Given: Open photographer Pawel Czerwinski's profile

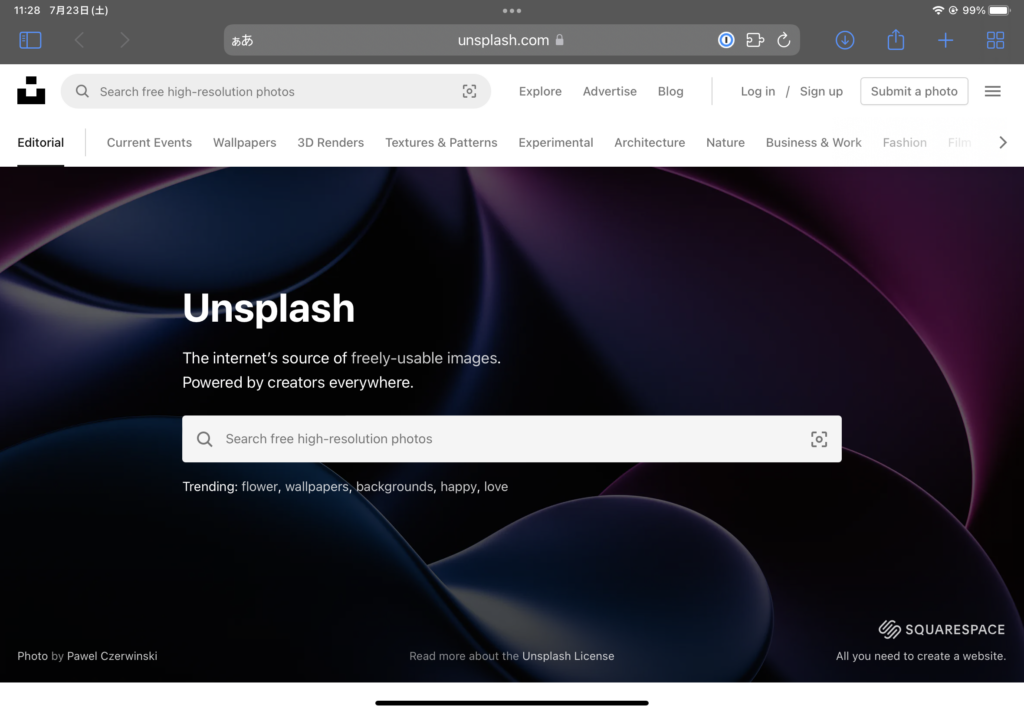Looking at the screenshot, I should (112, 656).
